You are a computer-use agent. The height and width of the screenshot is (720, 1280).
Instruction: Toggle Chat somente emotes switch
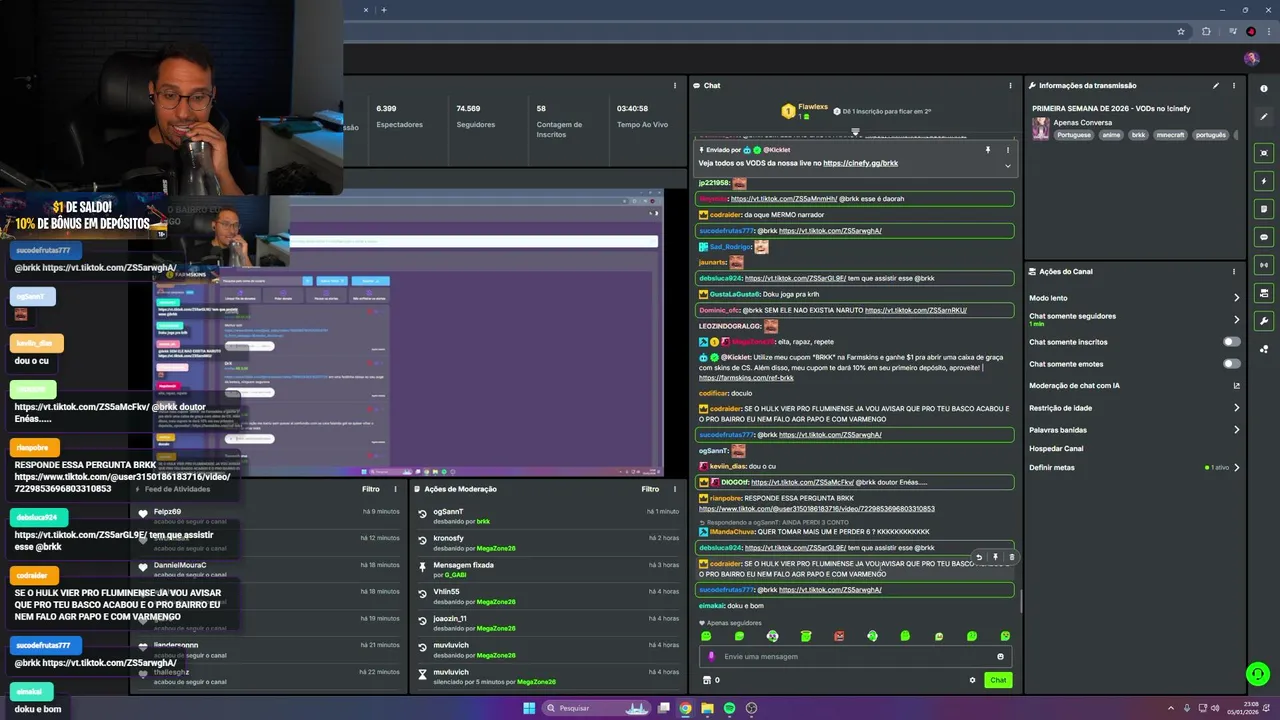point(1231,364)
